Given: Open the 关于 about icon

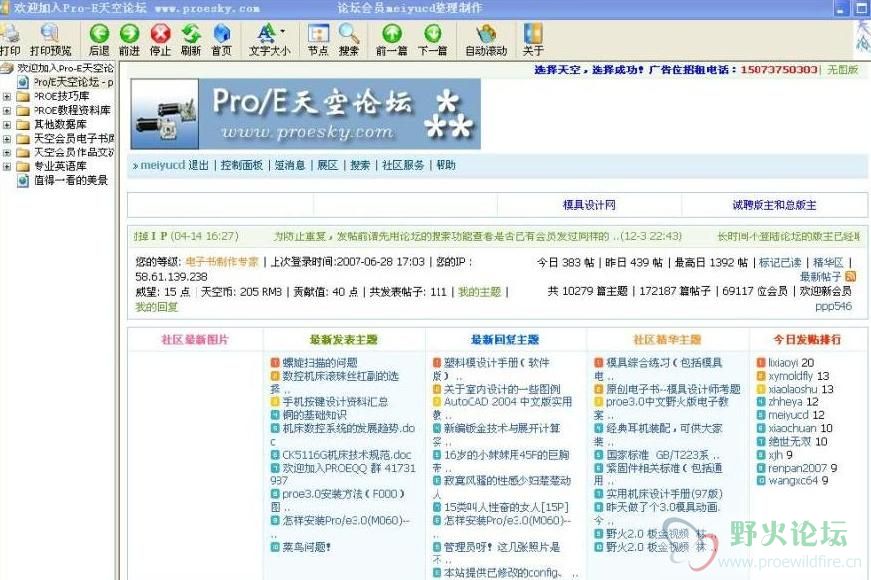Looking at the screenshot, I should click(533, 34).
